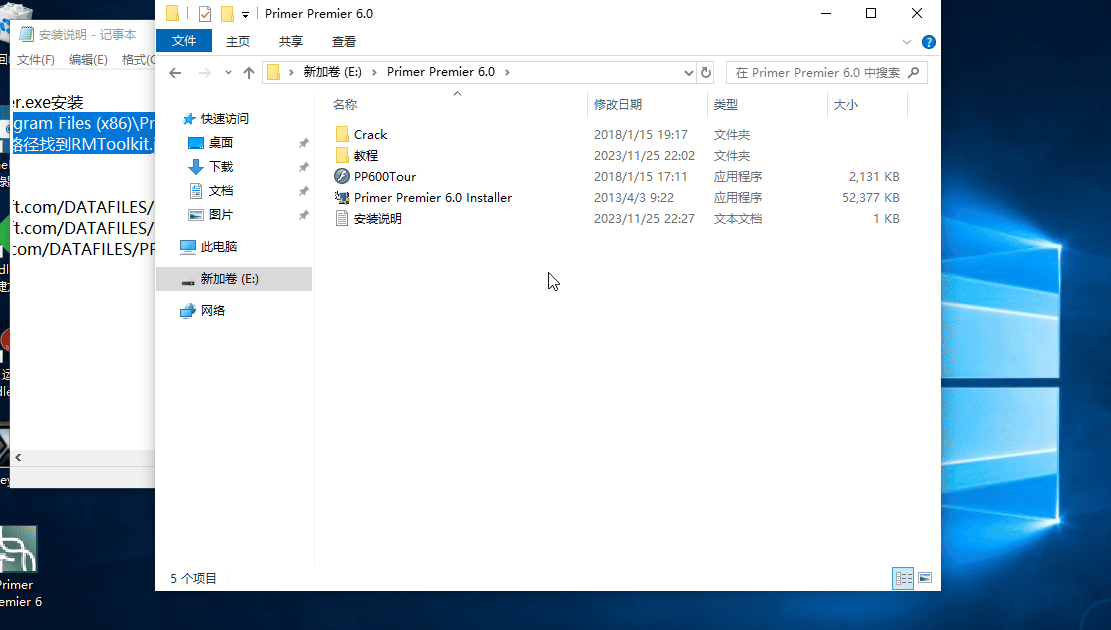Click the 2018/1/15 19:17 date cell
The image size is (1111, 630).
[641, 135]
